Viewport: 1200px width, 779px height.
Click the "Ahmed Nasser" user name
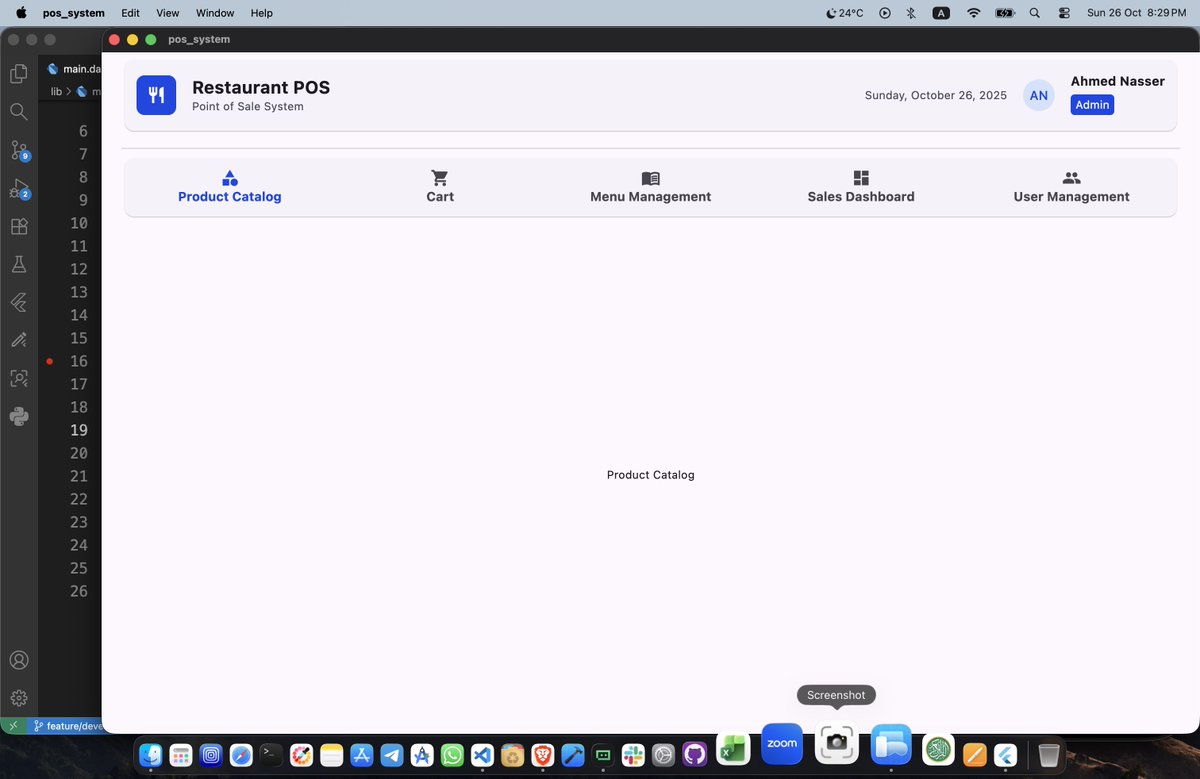1118,81
